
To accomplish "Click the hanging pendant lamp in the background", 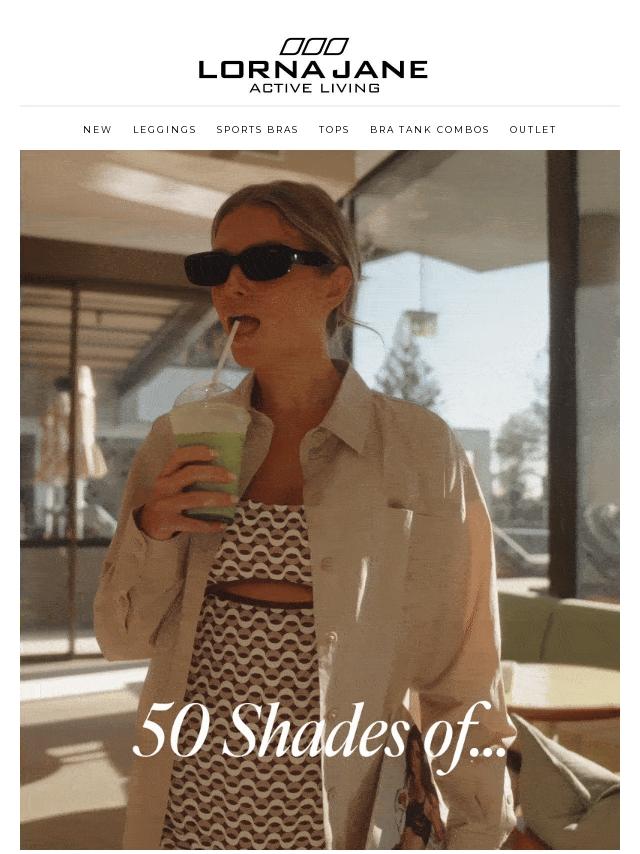I will click(422, 319).
